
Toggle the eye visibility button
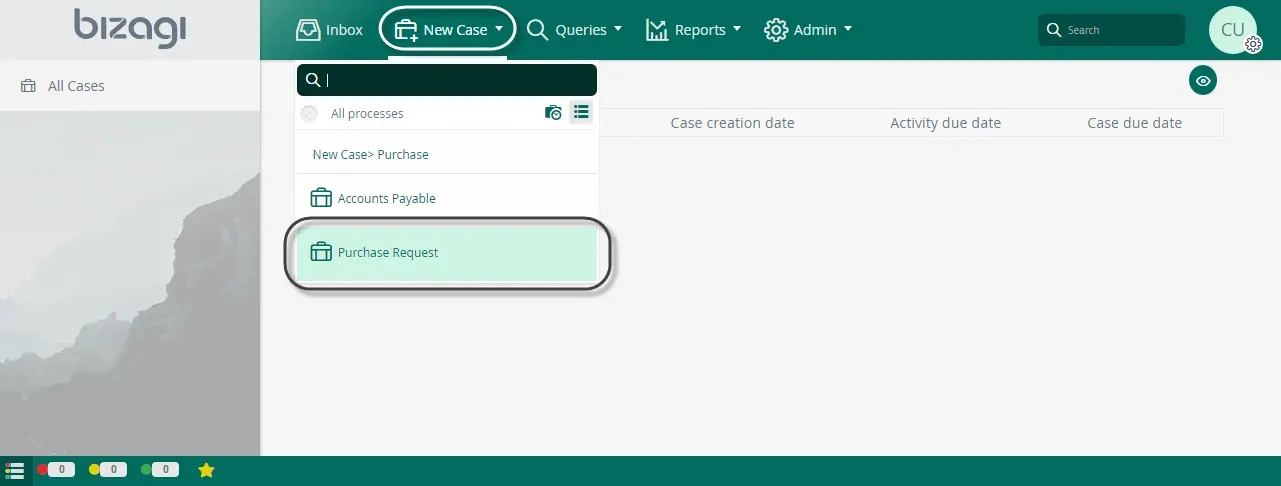pos(1203,81)
